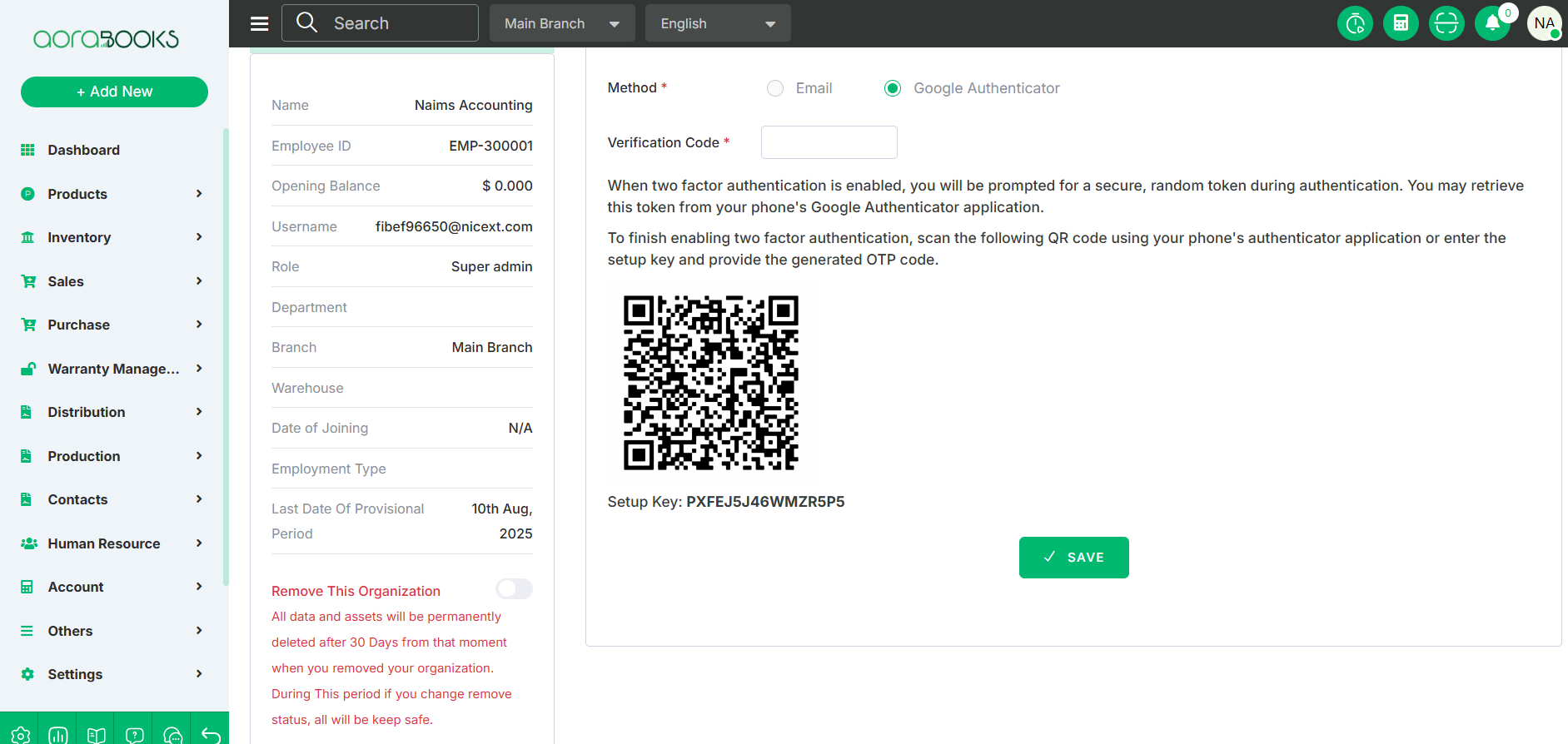Click the Sales cart icon

[27, 281]
